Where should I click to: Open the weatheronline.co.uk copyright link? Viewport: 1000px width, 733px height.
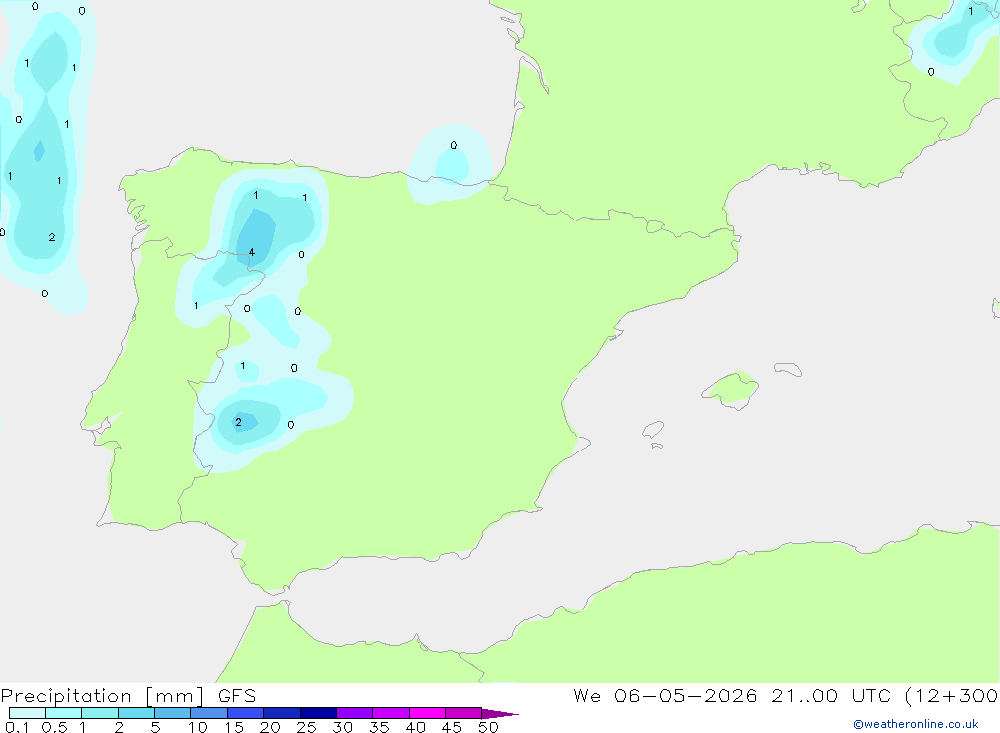pos(916,724)
